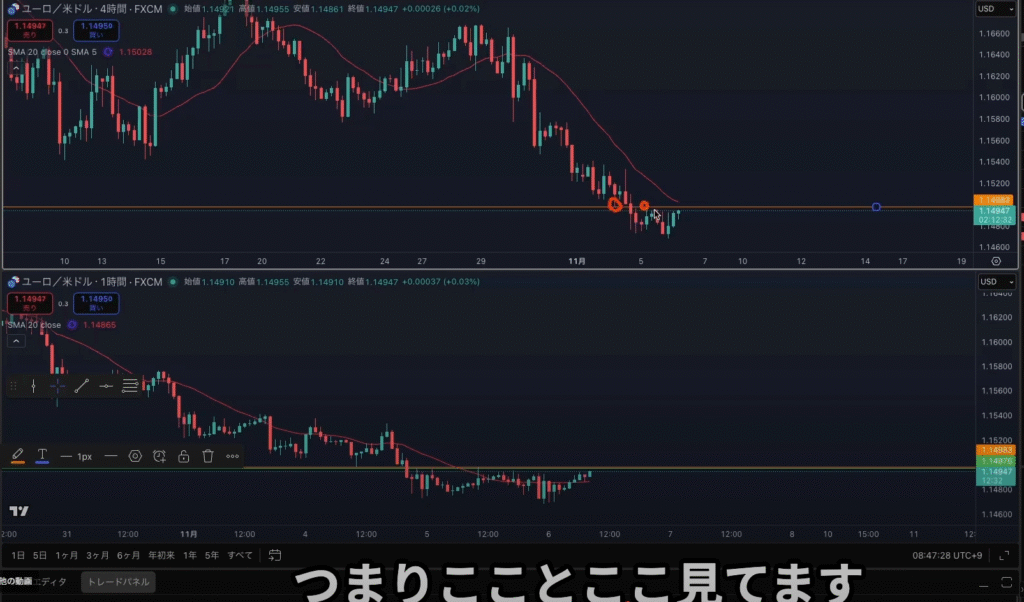Lock the selected drawing
Viewport: 1024px width, 602px height.
(x=184, y=456)
